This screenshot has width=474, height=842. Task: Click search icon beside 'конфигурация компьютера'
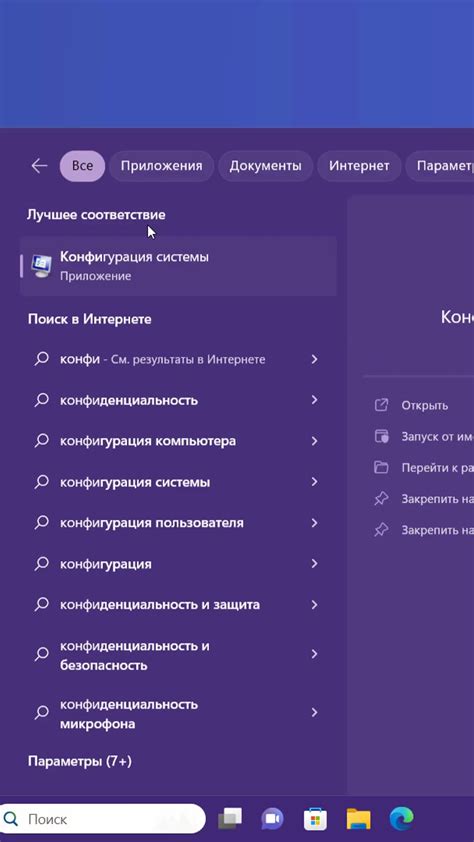point(41,441)
